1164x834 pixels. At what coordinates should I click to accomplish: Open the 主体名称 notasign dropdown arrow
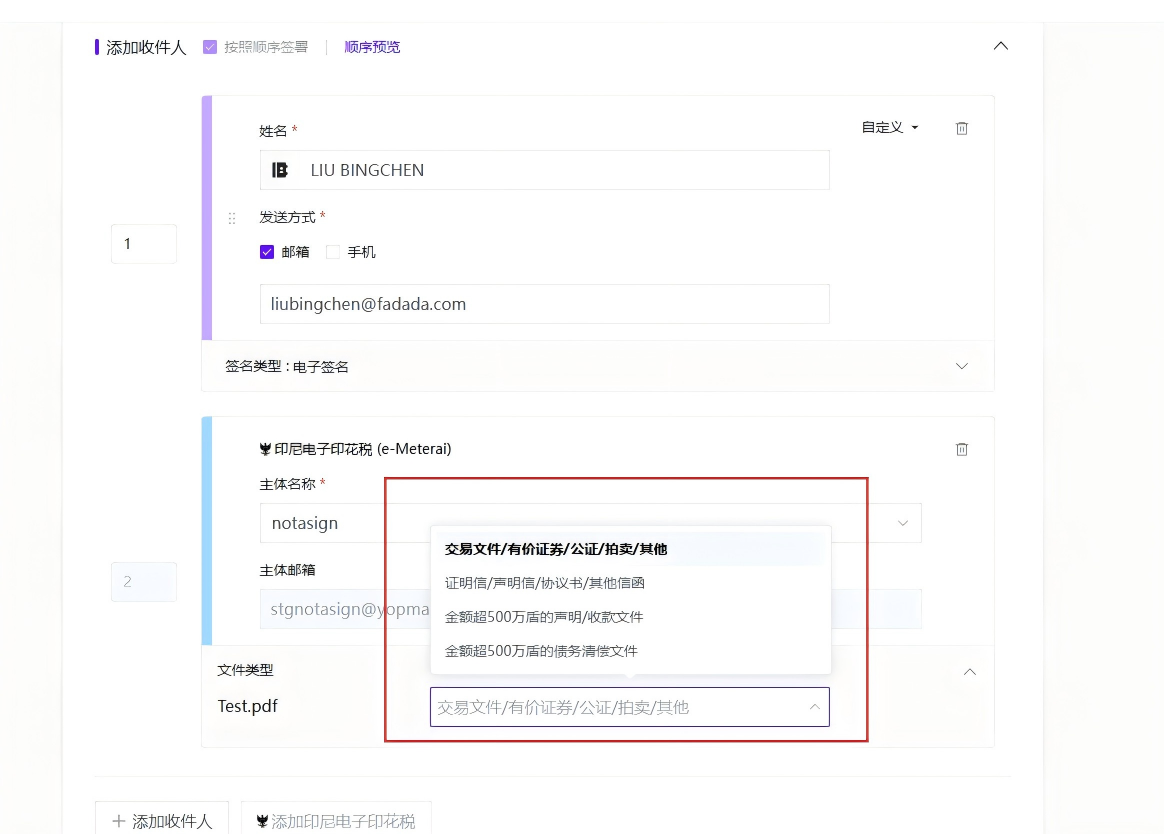click(x=903, y=523)
